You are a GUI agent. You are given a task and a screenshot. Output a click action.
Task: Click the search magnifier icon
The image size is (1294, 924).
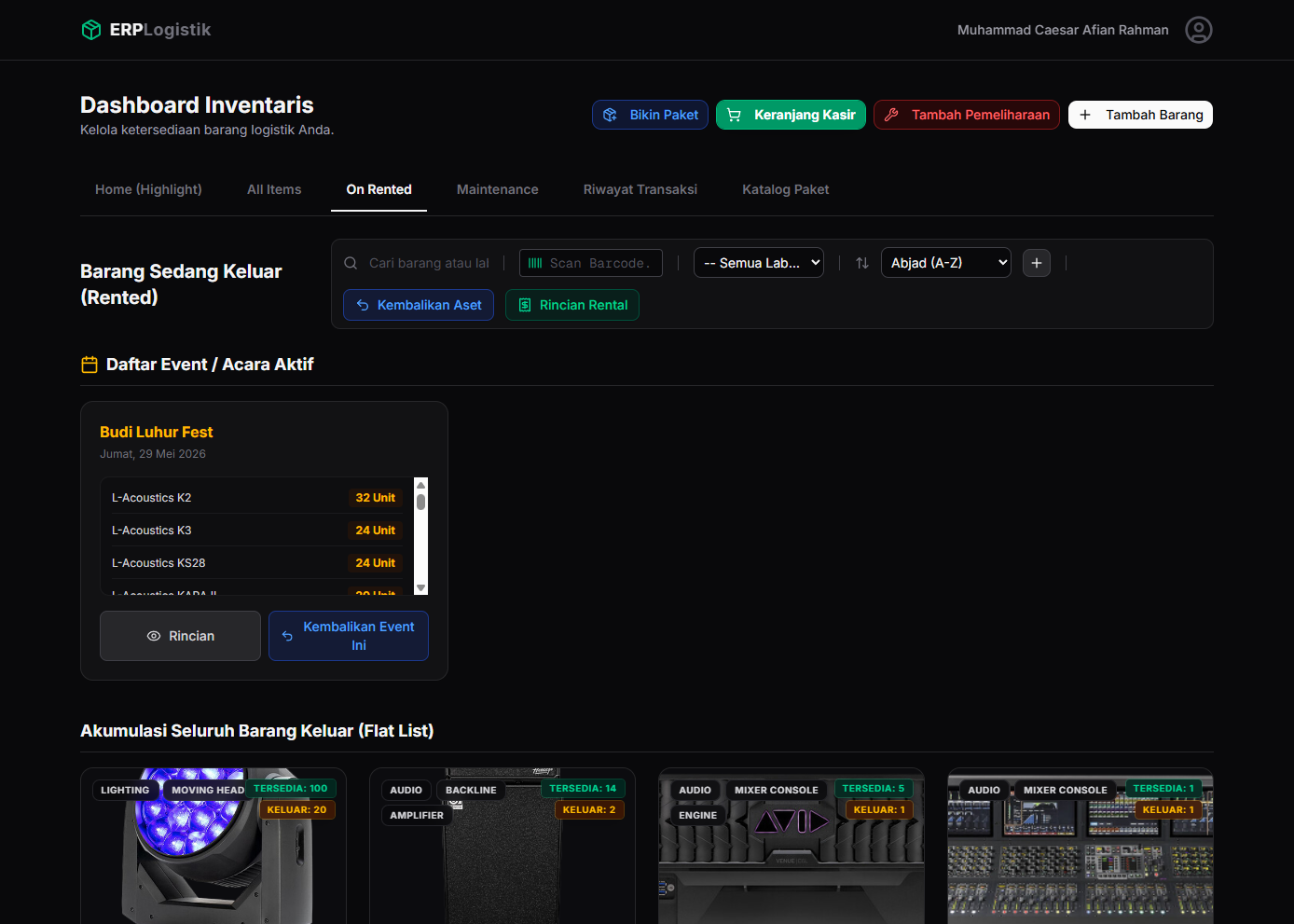tap(351, 263)
